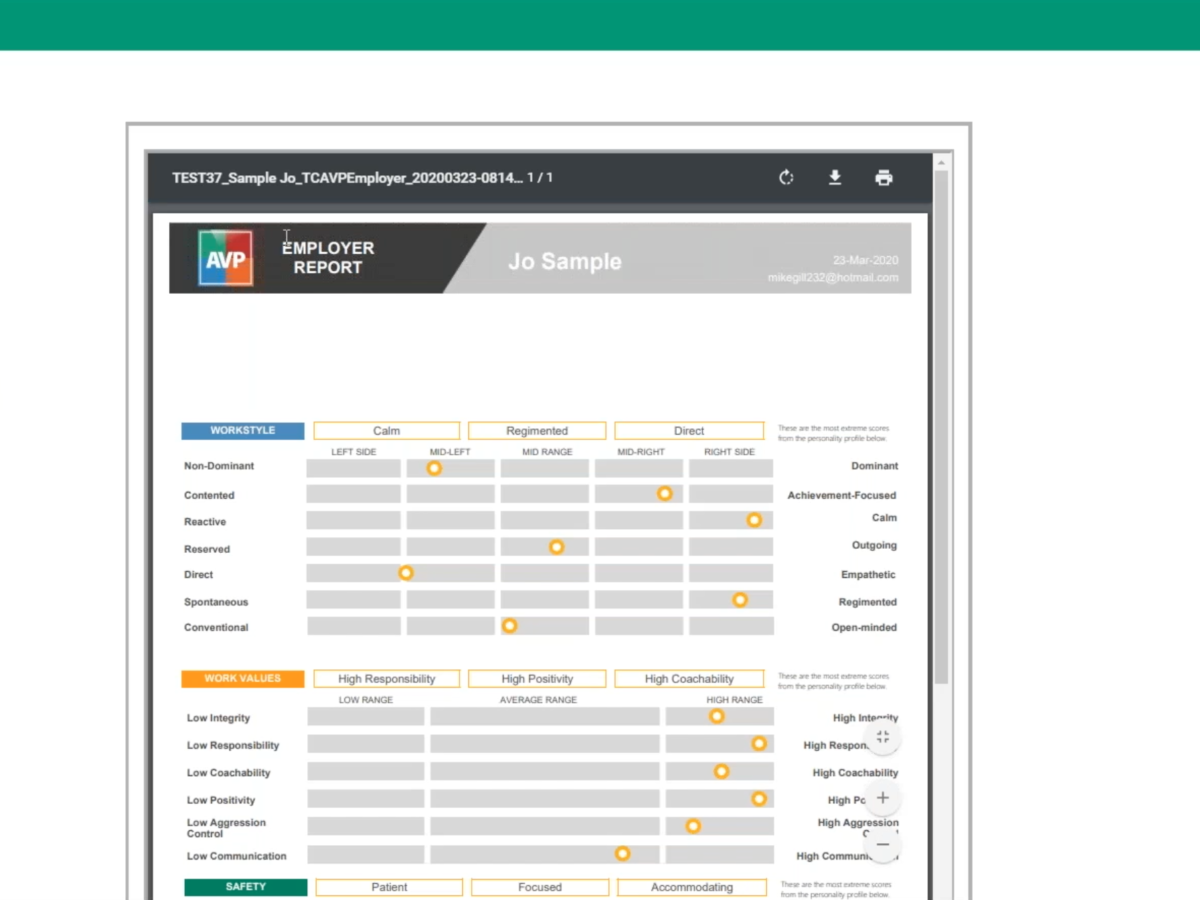
Task: Click the High Coachability trait box
Action: pos(689,679)
